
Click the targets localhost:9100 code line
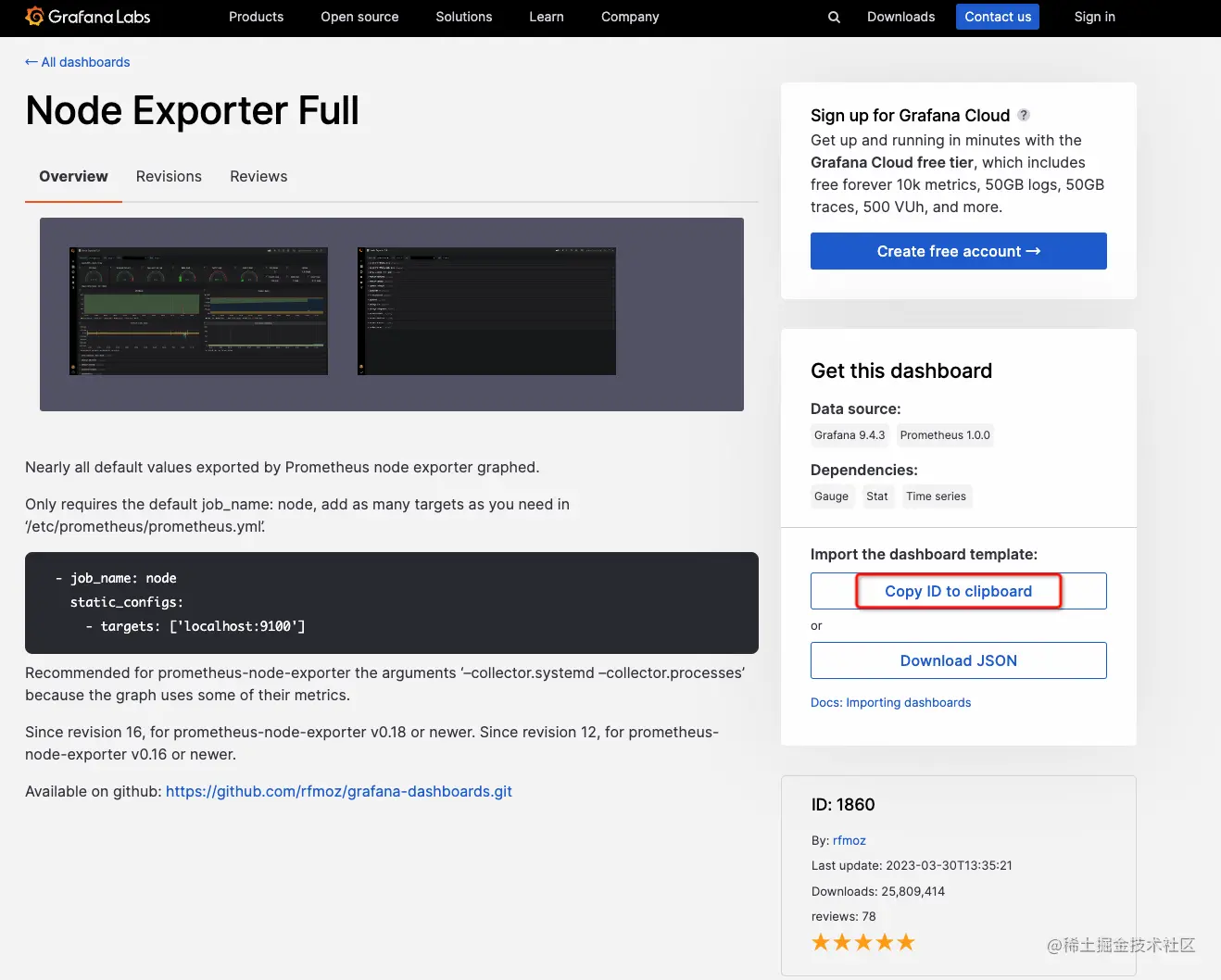pyautogui.click(x=195, y=626)
